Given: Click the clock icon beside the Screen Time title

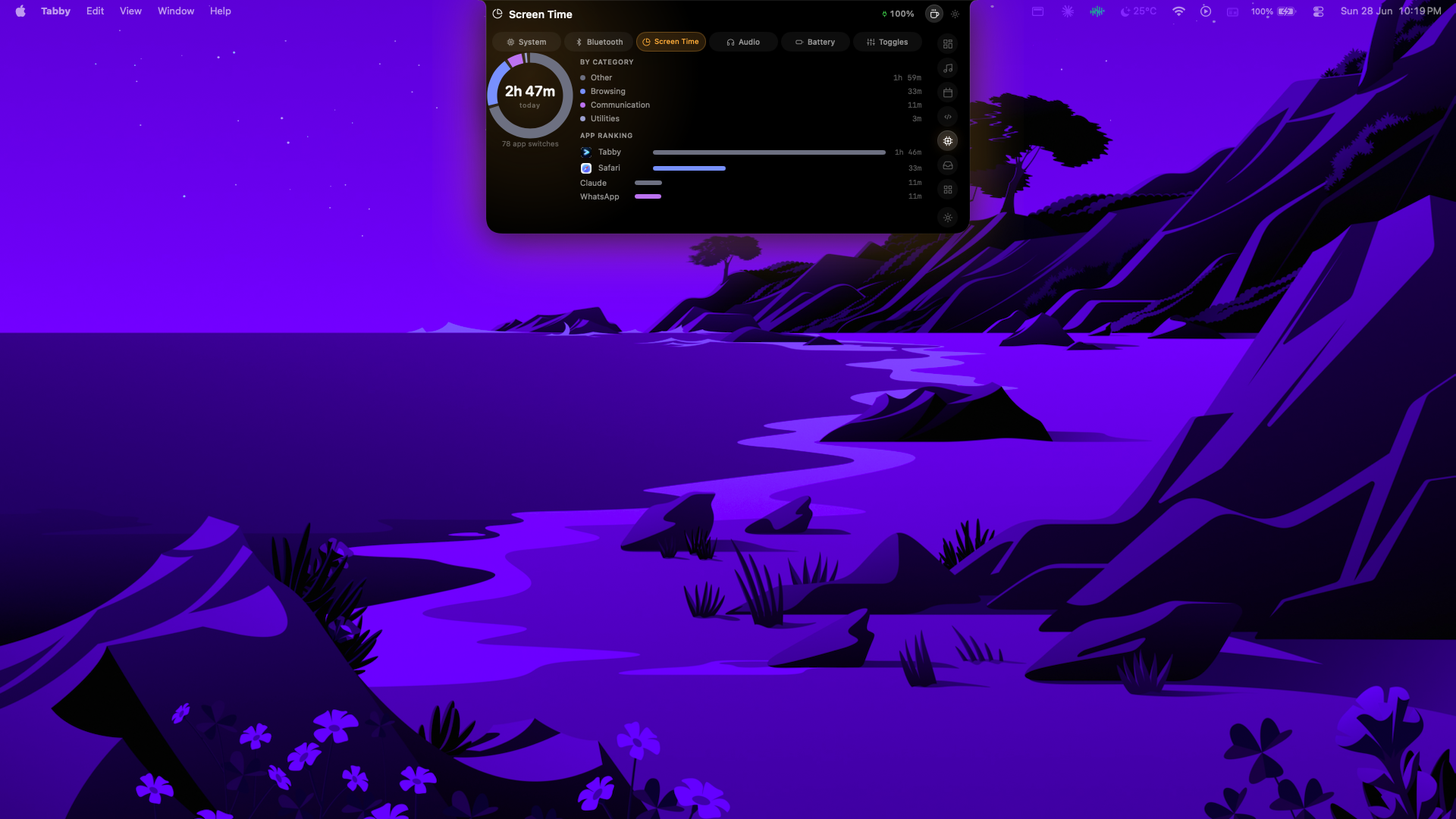Looking at the screenshot, I should [497, 14].
